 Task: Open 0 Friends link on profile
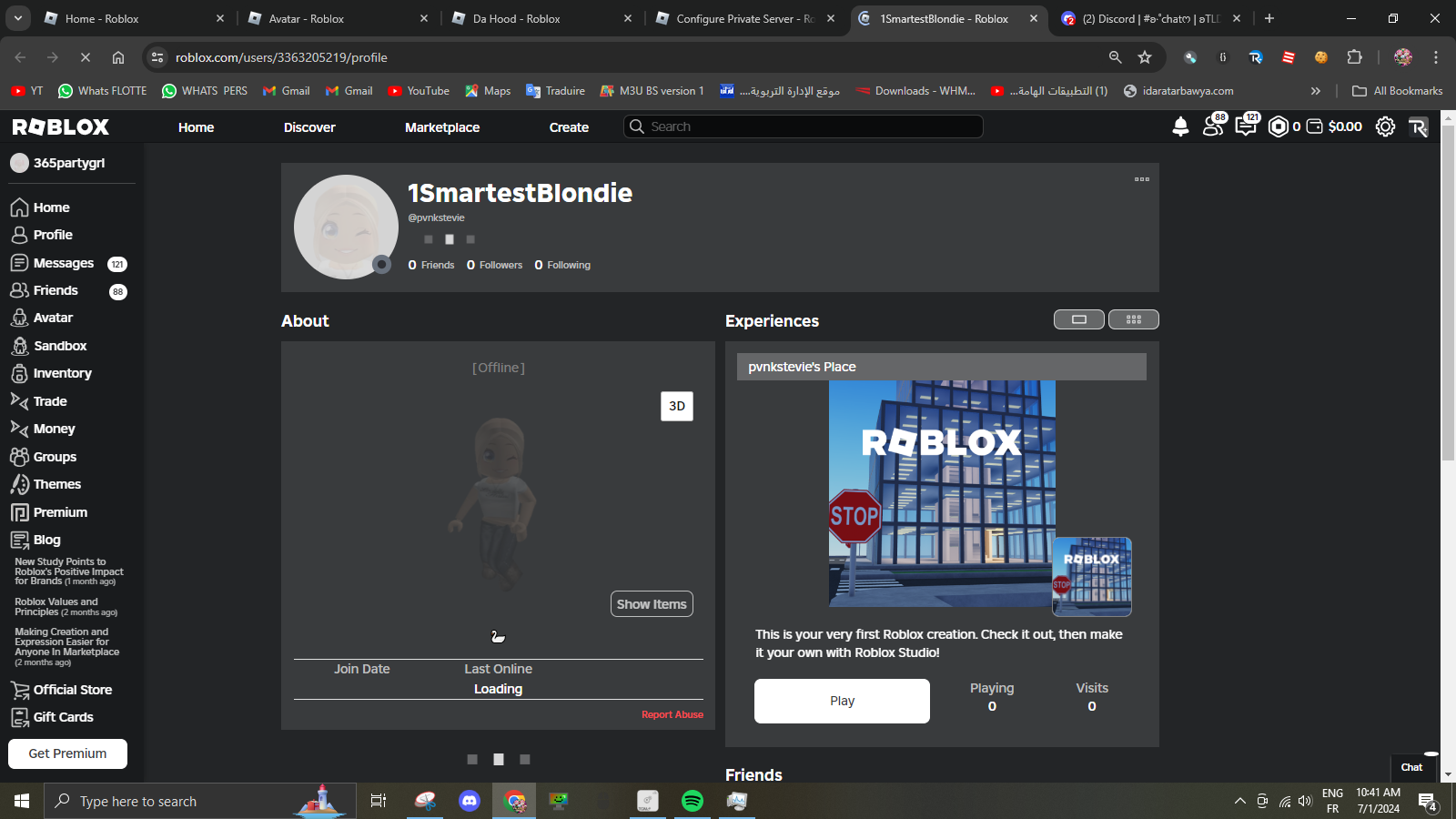(431, 265)
